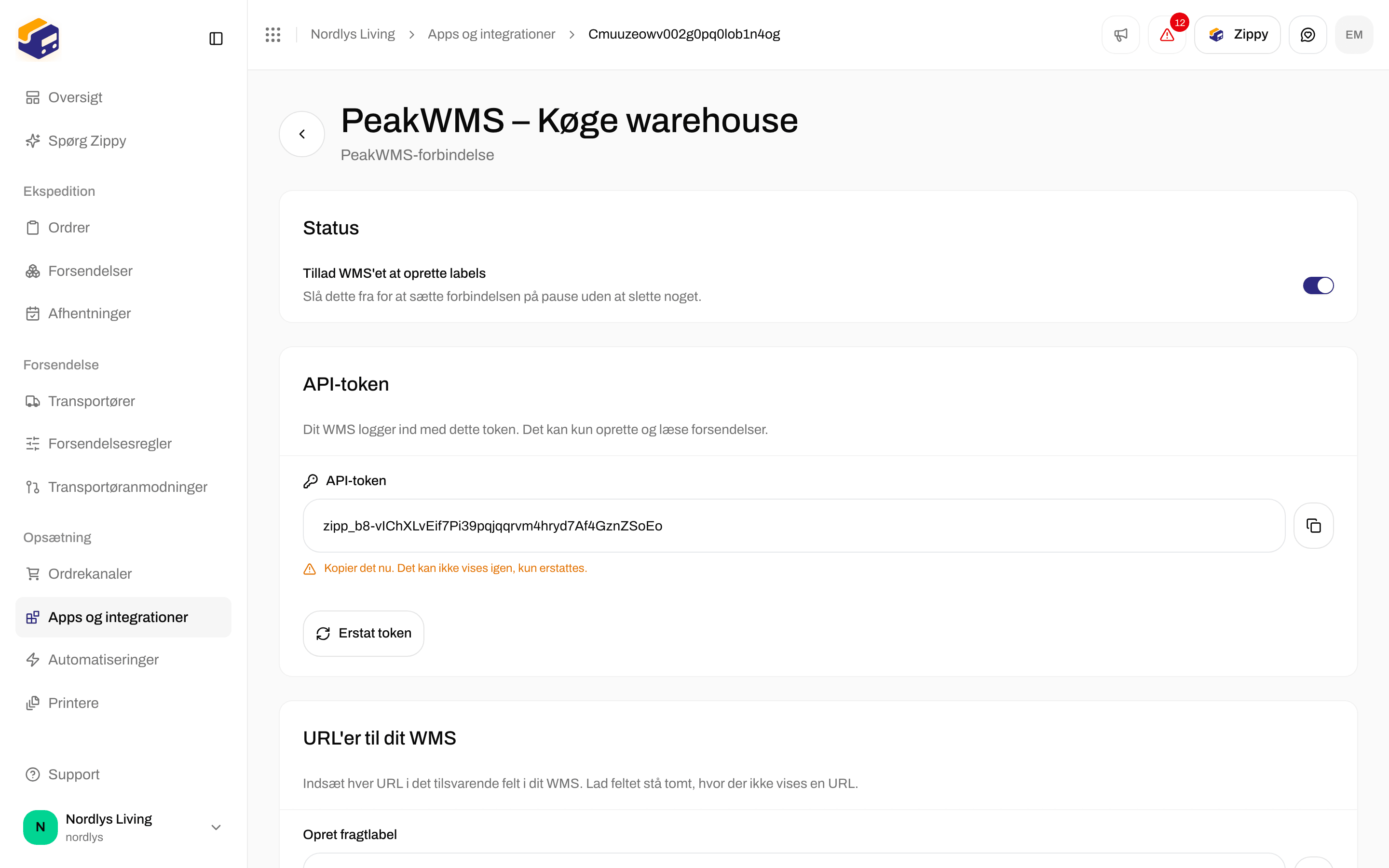Go to Forsendelser page
Image resolution: width=1389 pixels, height=868 pixels.
(123, 271)
